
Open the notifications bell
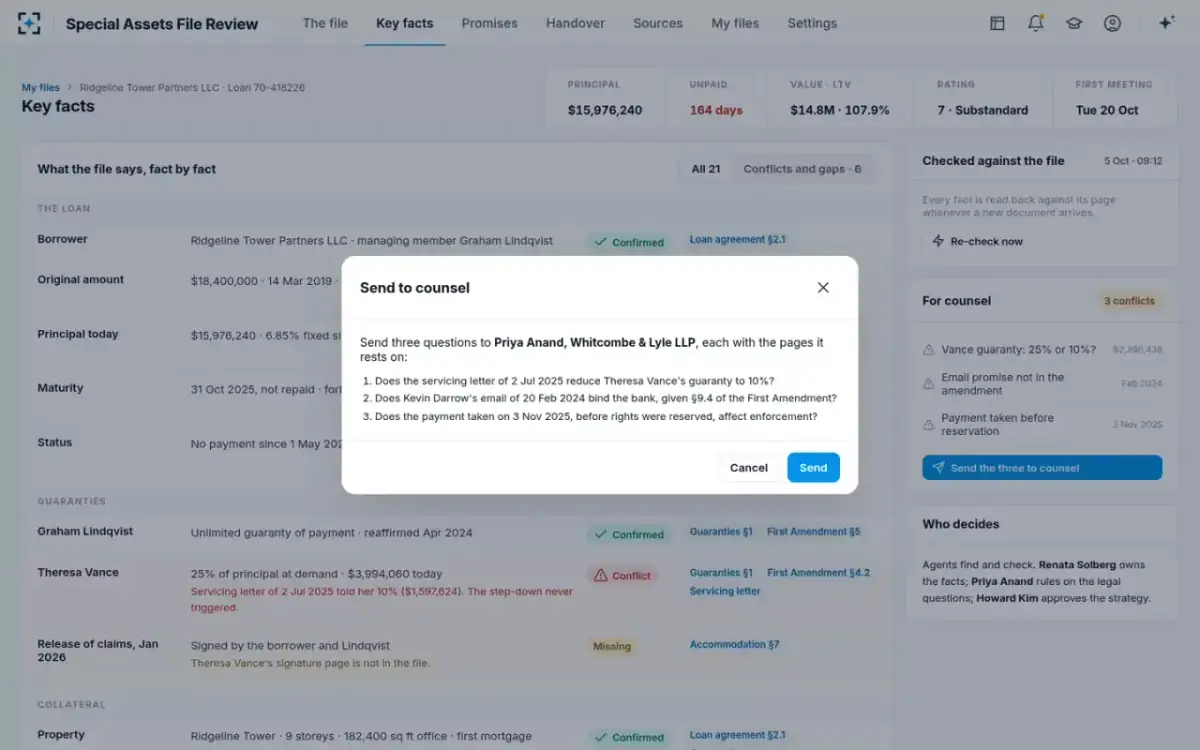(1036, 23)
